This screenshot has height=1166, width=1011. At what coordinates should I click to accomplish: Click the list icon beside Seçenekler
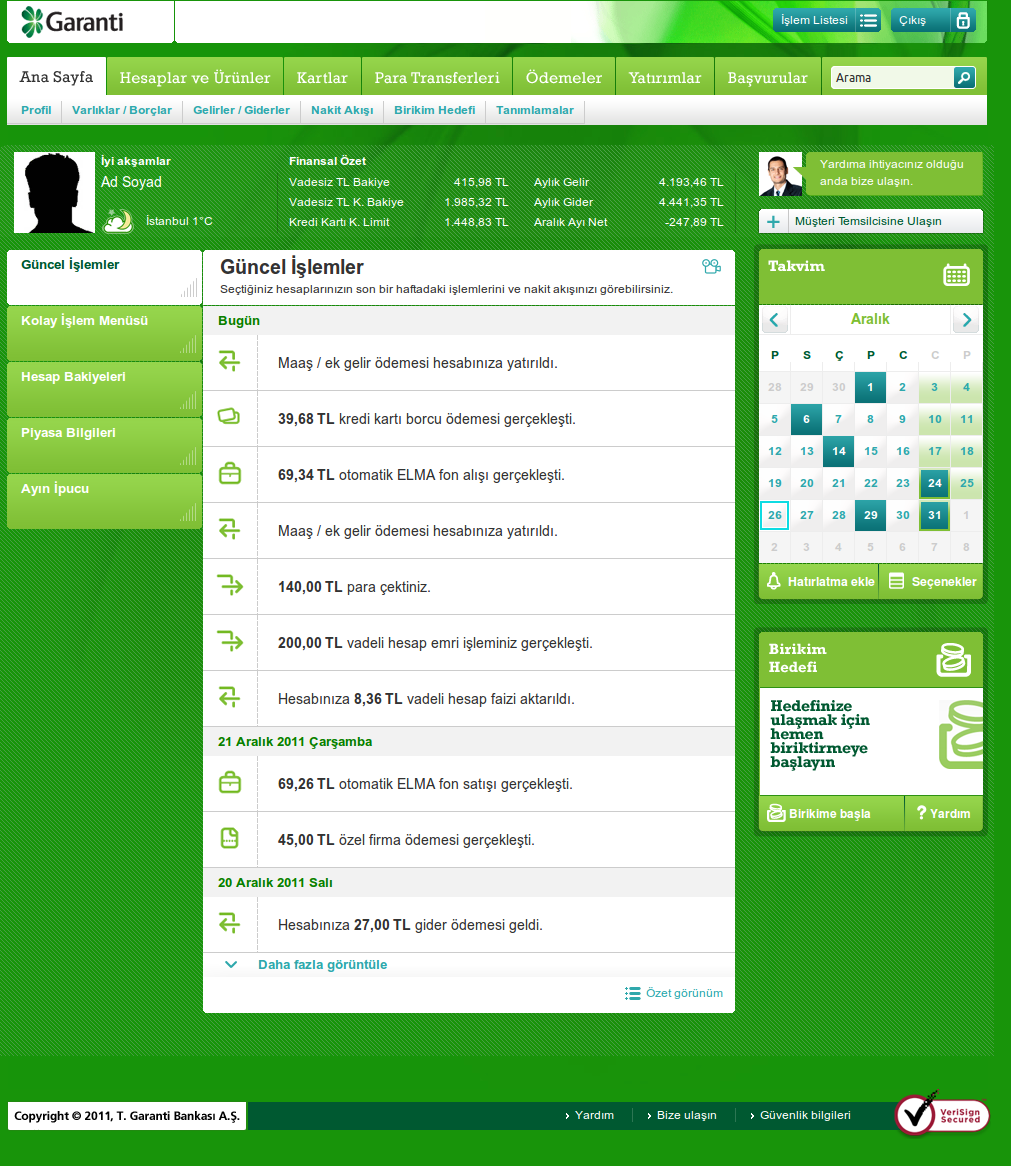pyautogui.click(x=897, y=581)
